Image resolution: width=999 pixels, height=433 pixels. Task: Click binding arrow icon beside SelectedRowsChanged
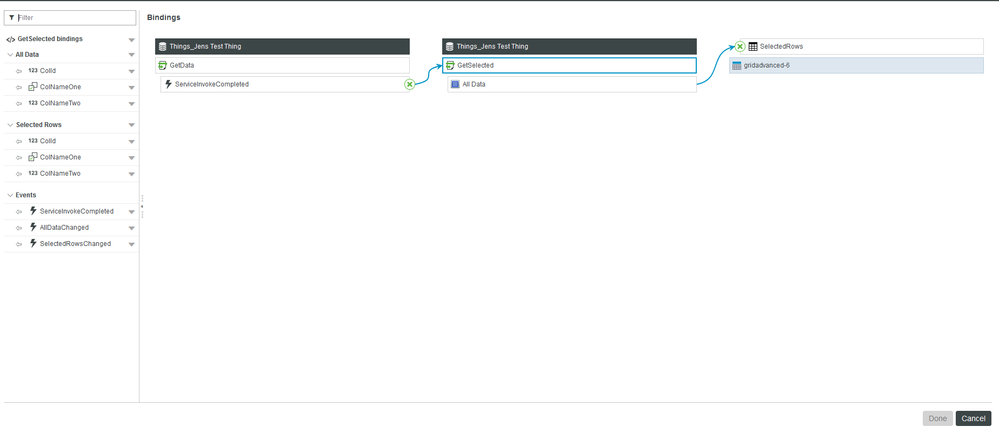[19, 244]
